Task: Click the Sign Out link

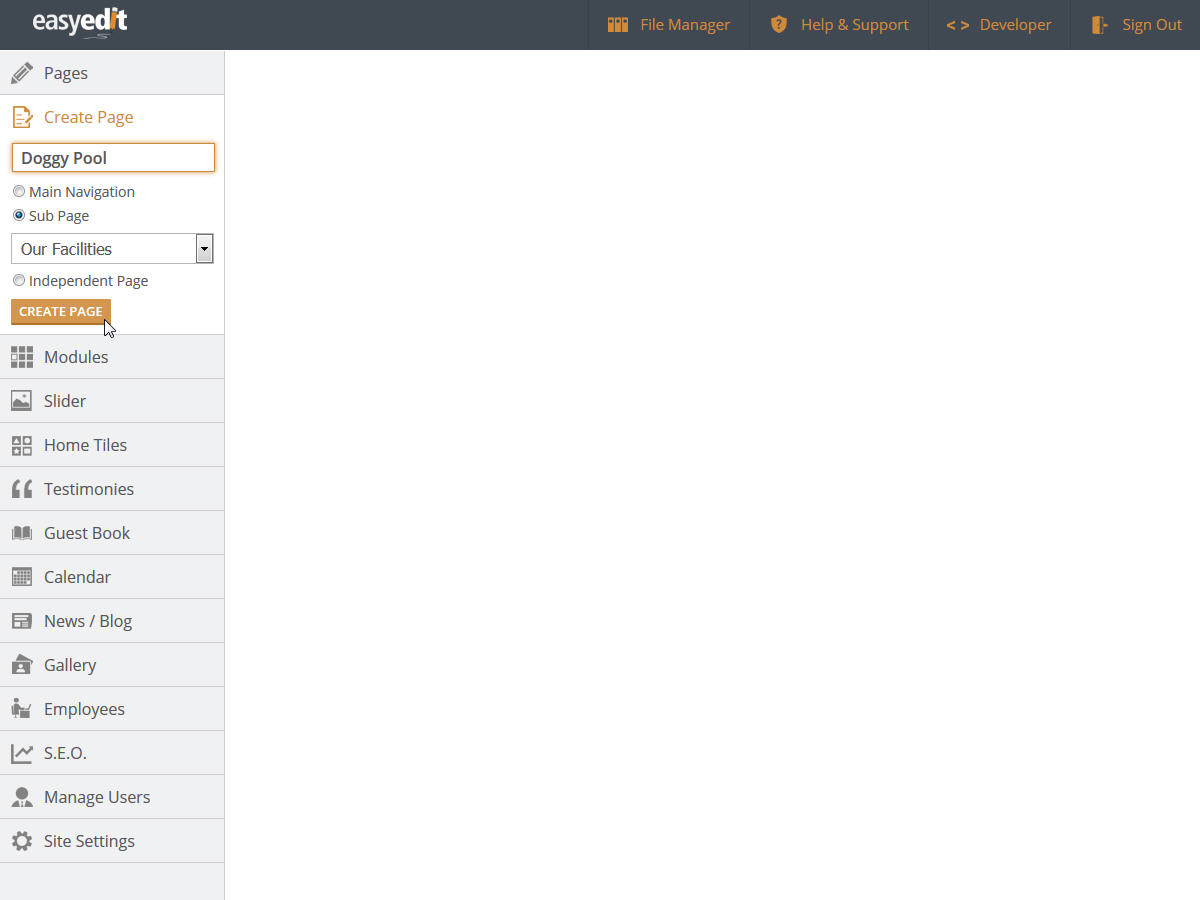Action: pos(1136,25)
